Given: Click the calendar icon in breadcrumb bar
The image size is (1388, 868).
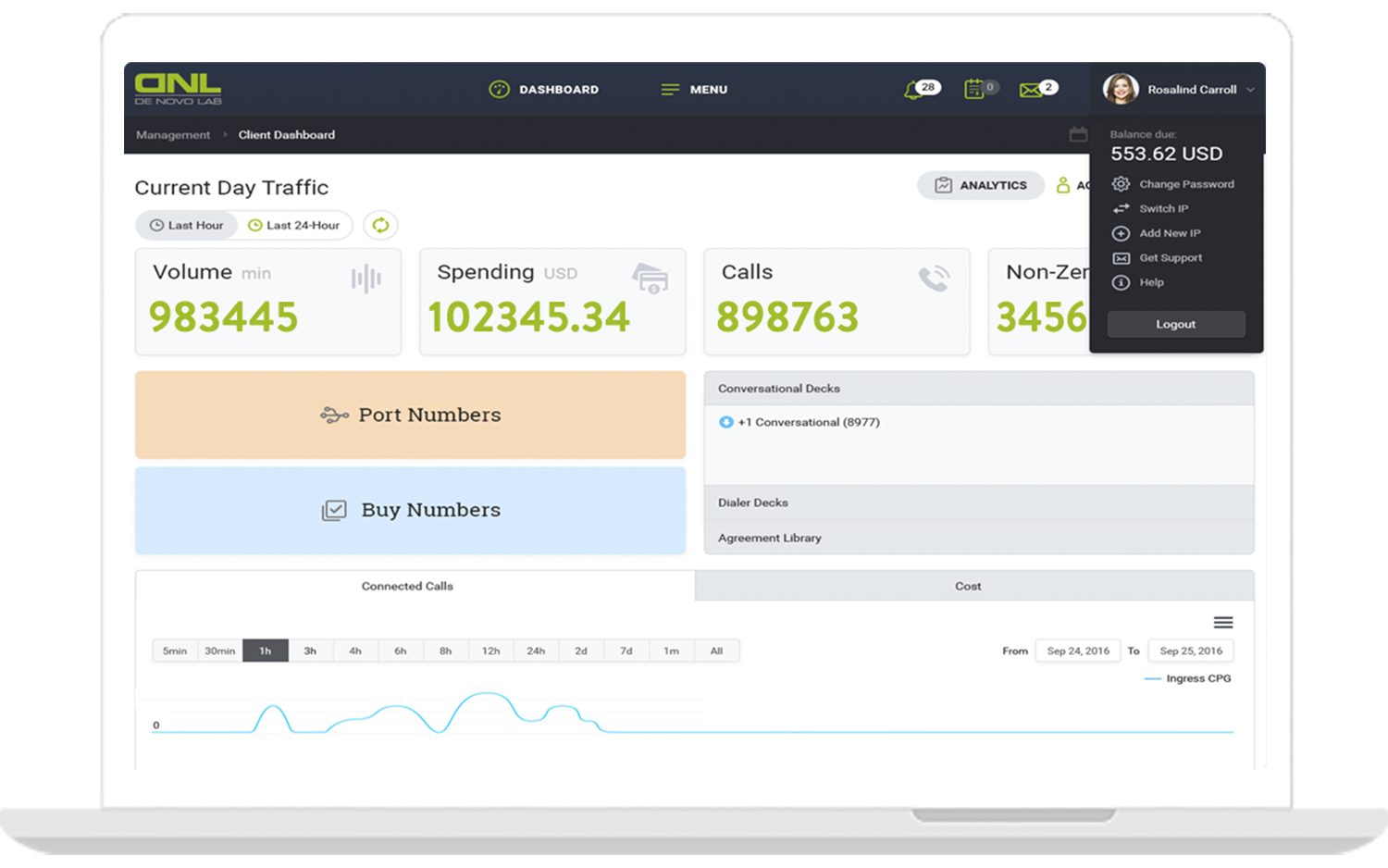Looking at the screenshot, I should [1078, 134].
